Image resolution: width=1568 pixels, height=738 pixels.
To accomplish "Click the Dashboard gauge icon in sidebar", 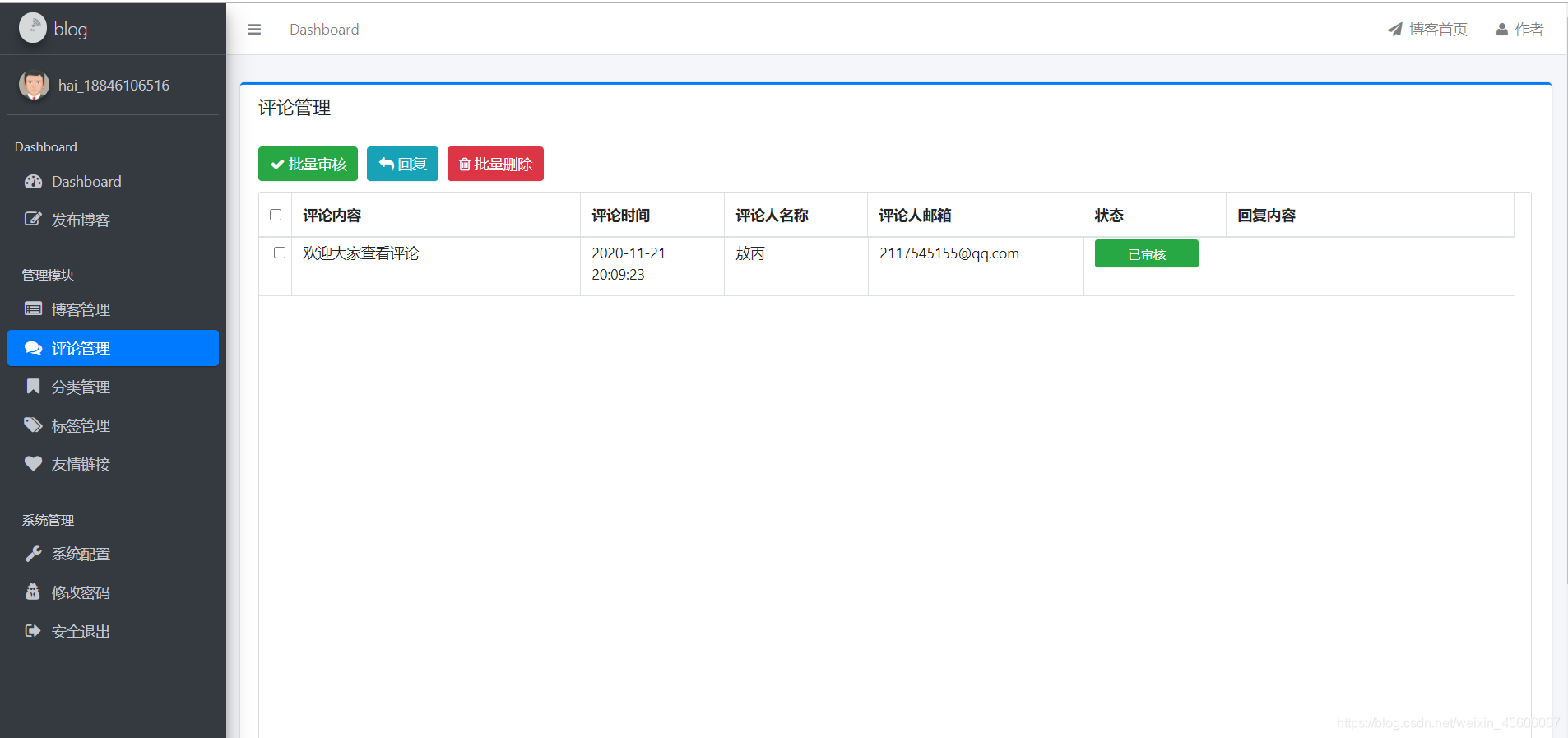I will point(33,182).
